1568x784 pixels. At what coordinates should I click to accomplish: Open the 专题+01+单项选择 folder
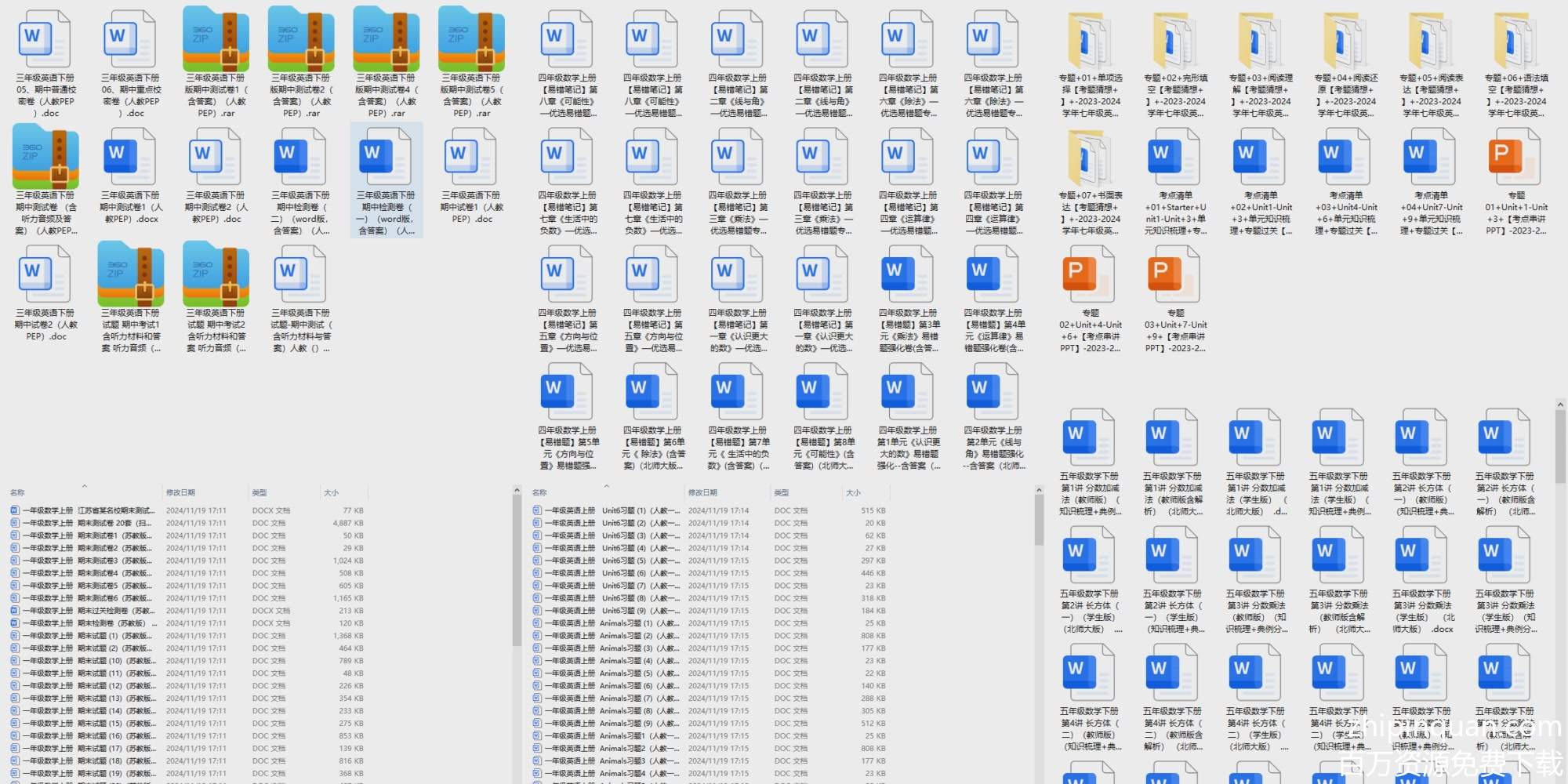pos(1090,41)
